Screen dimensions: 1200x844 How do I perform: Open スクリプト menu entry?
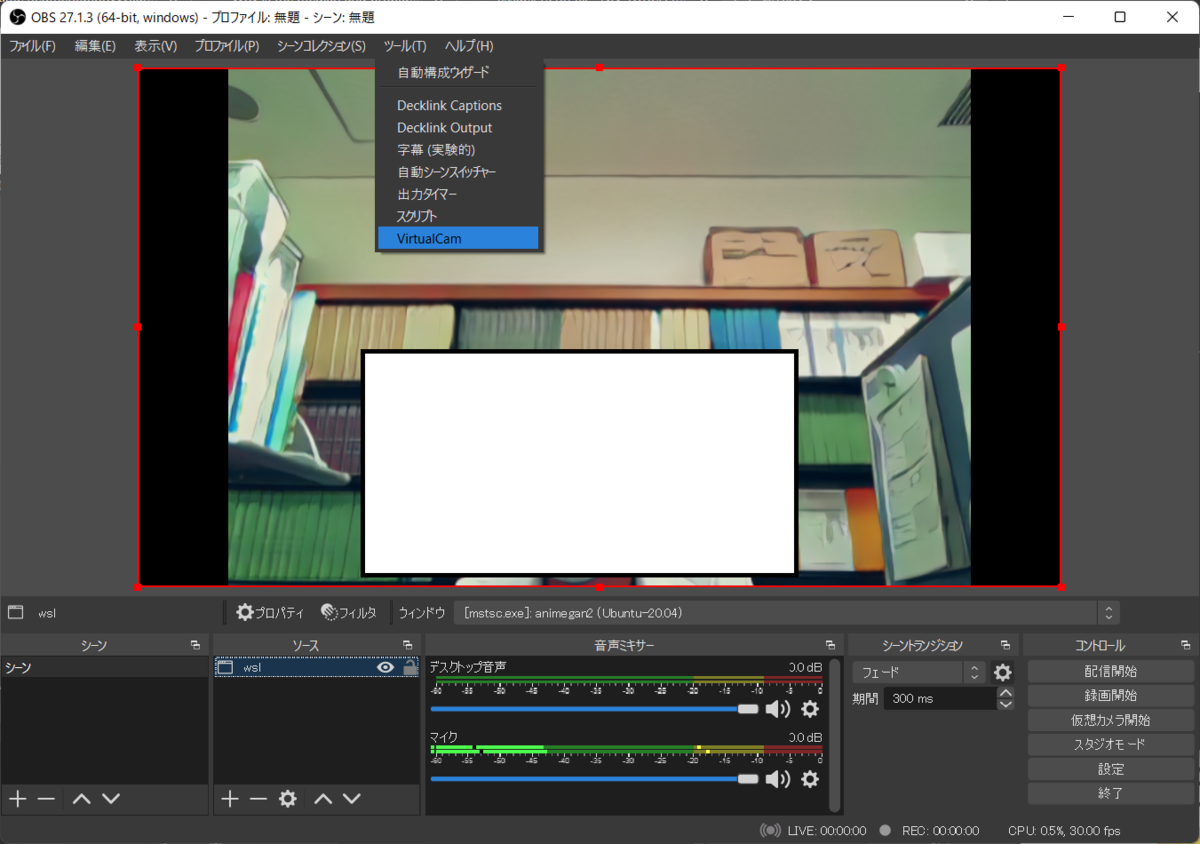(x=458, y=216)
